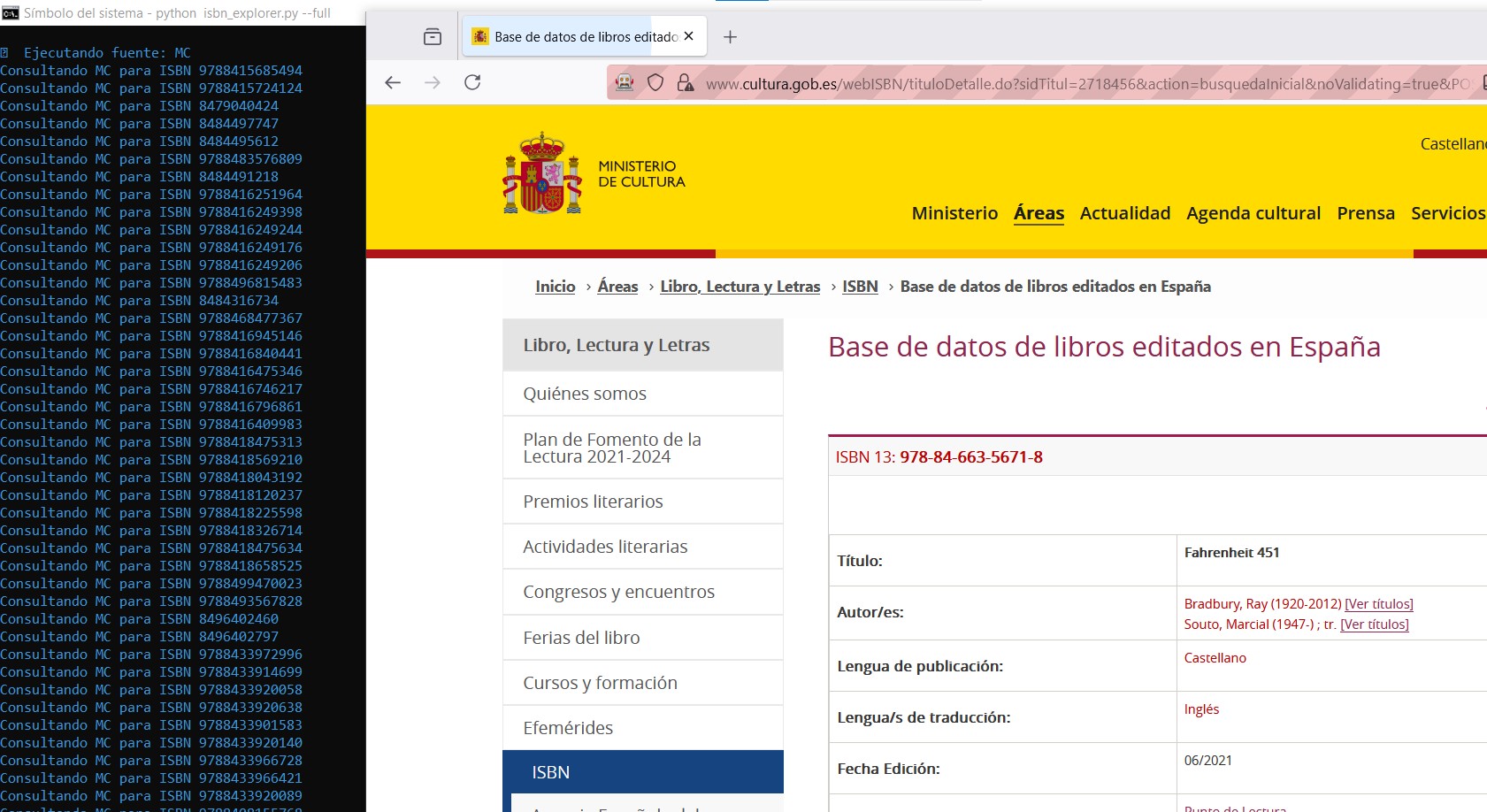Click Ver títulos next to Souto
This screenshot has height=812, width=1487.
pos(1375,624)
